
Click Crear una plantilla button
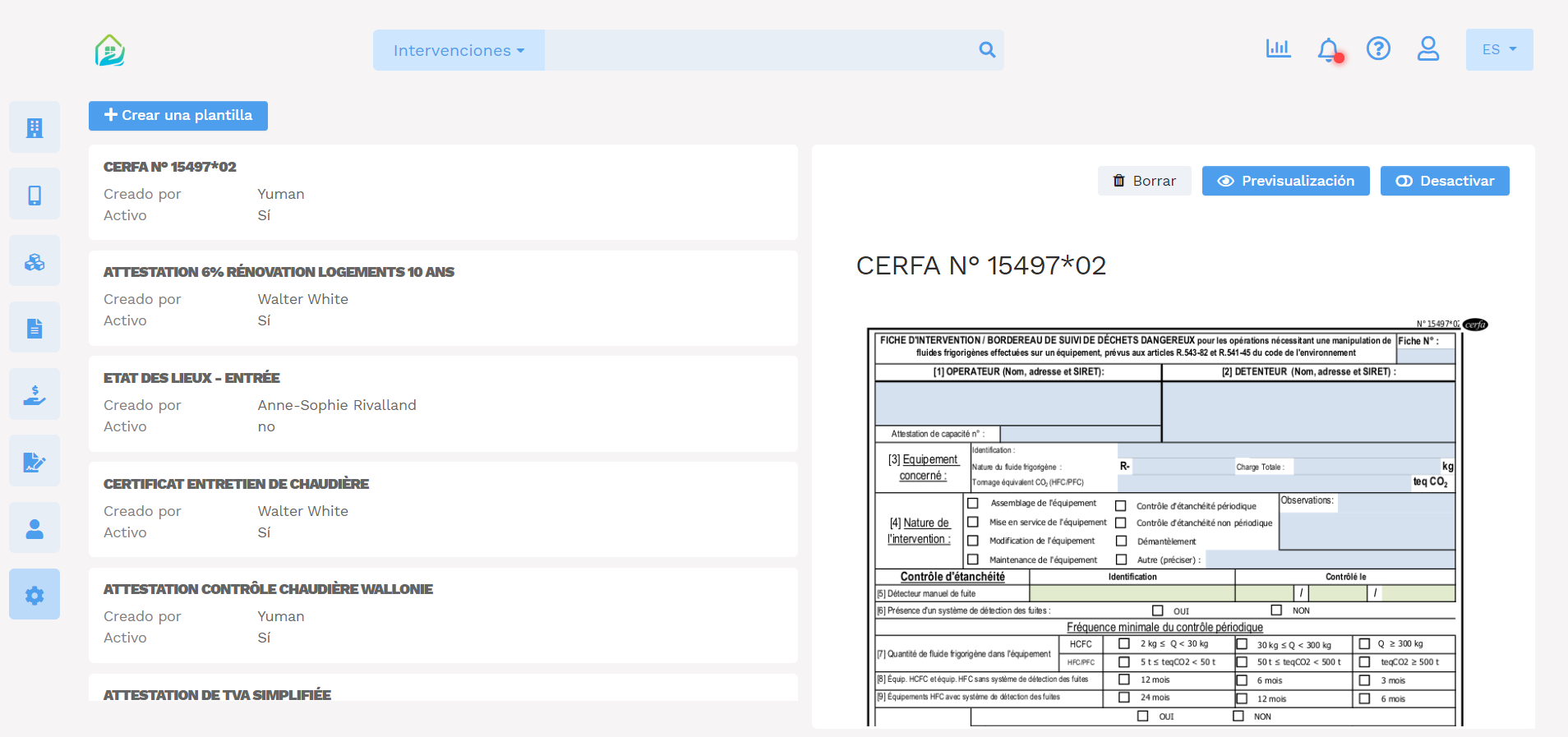coord(178,116)
